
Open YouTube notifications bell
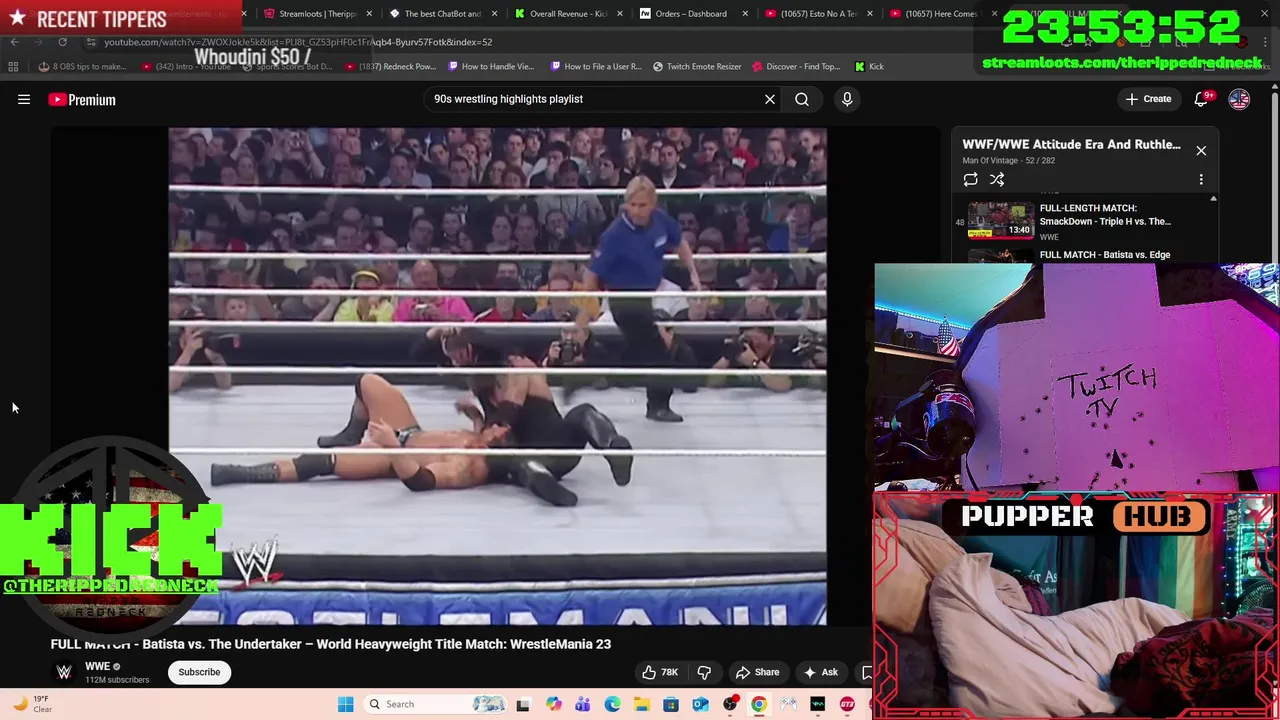[1202, 99]
